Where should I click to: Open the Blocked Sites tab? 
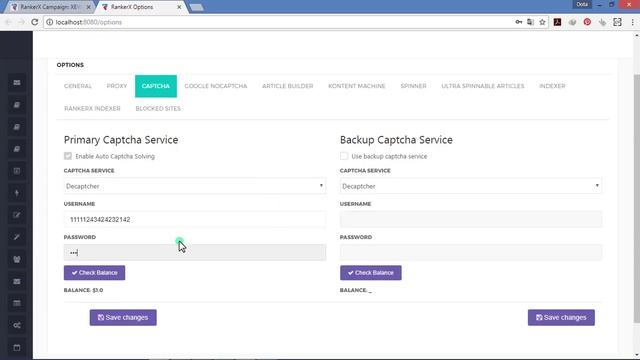point(158,109)
